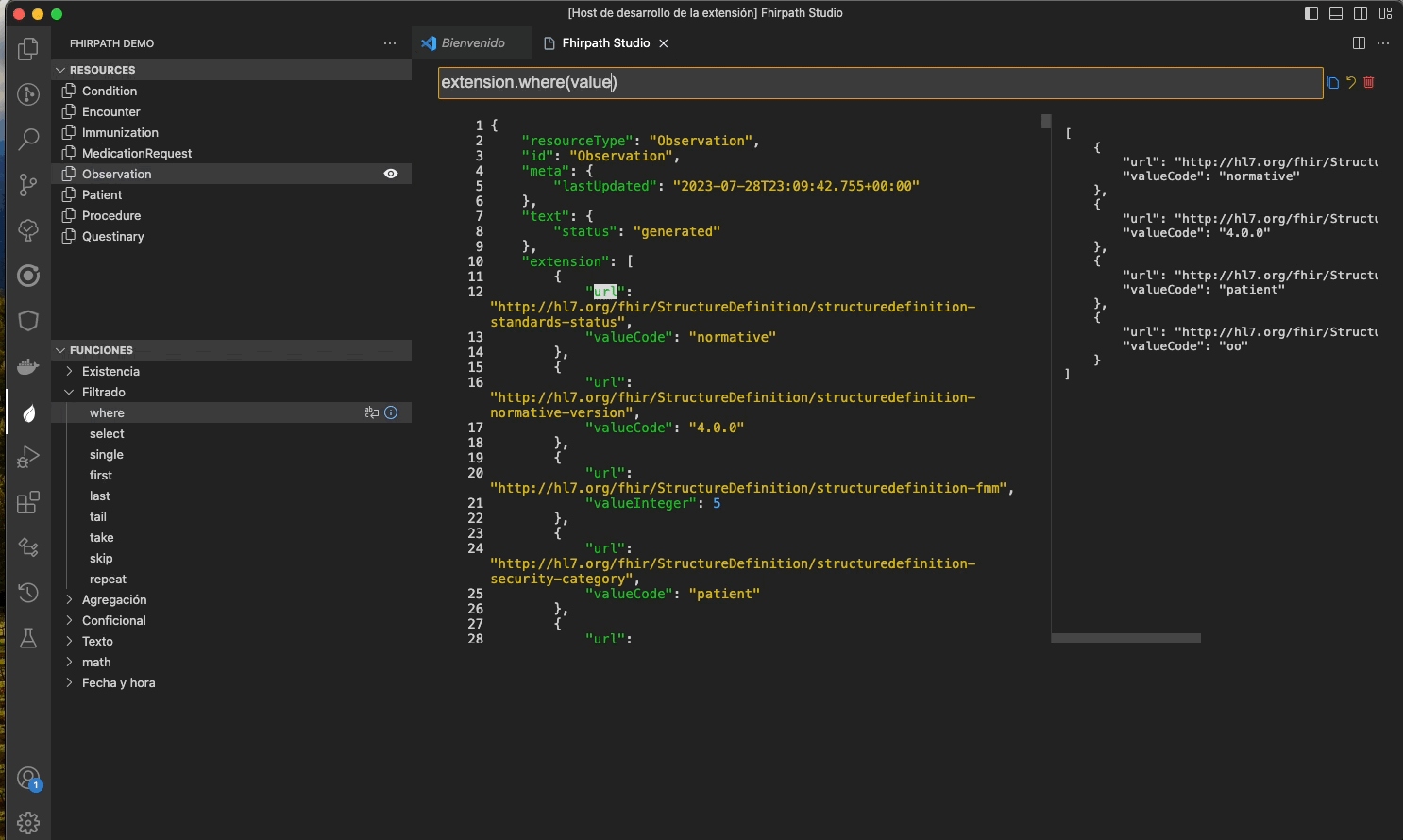Open the Search view magnifier icon

pos(28,139)
